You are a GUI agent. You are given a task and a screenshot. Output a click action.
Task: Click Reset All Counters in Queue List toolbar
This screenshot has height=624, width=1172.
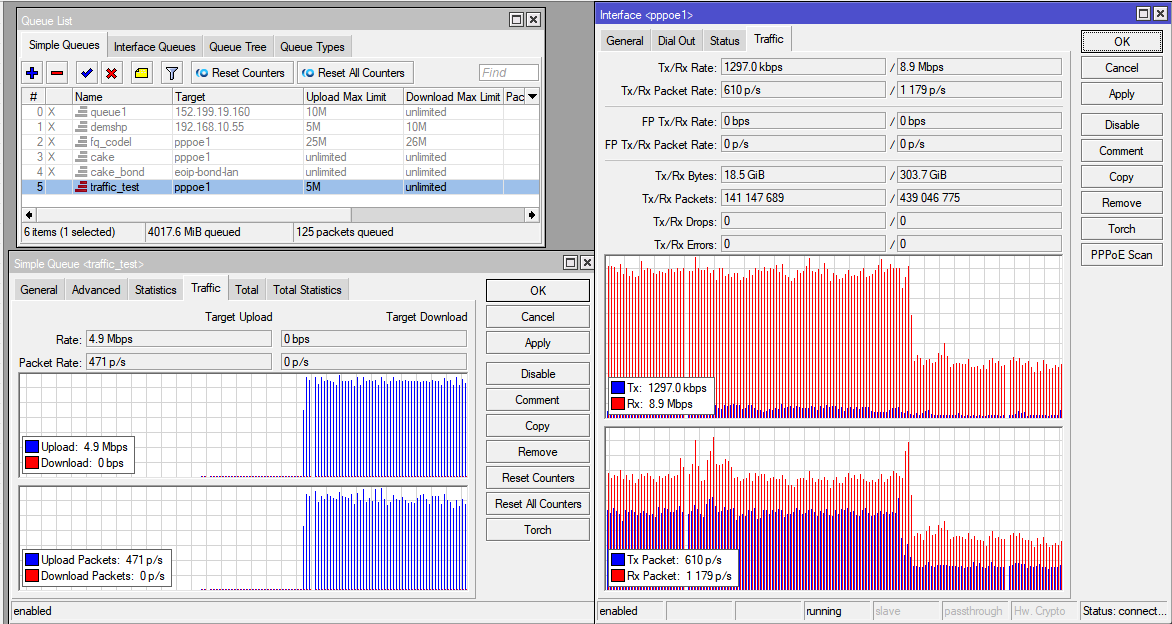click(354, 72)
